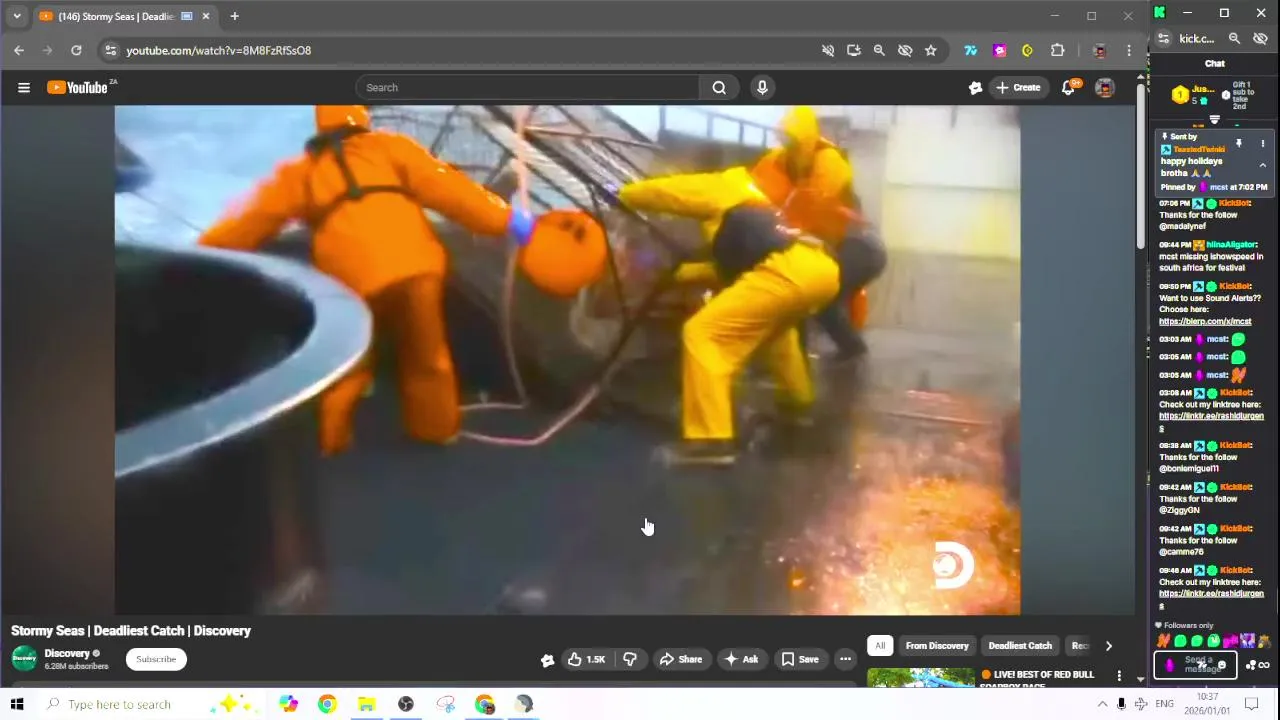
Task: Share the video
Action: point(680,659)
